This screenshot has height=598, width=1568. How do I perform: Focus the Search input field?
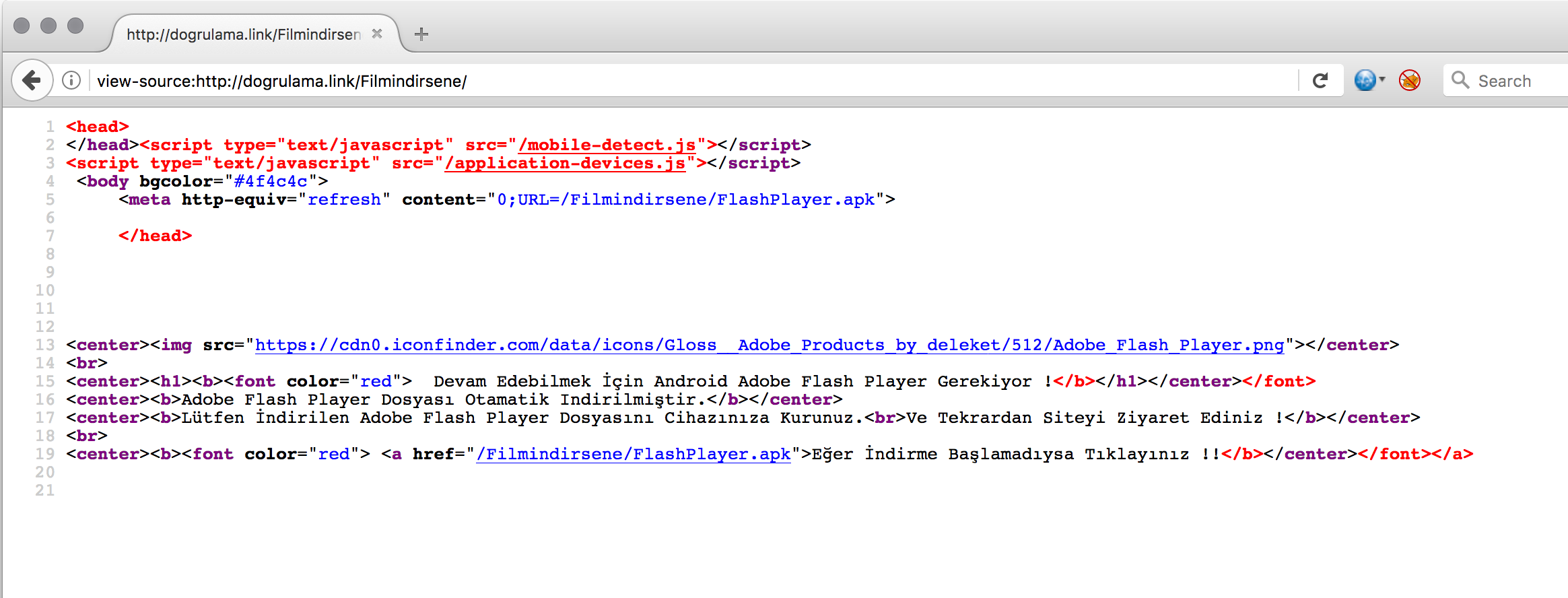[1505, 81]
